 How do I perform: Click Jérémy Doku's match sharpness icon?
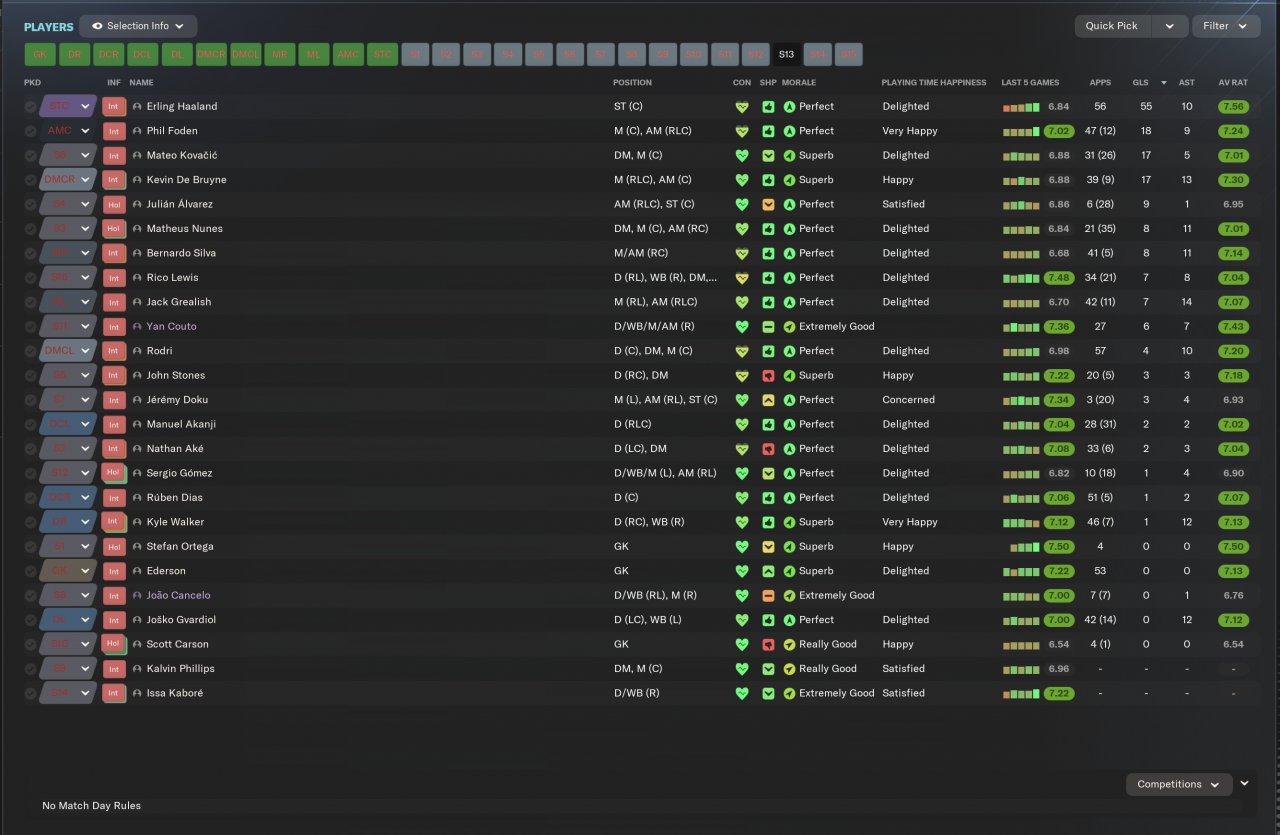point(768,400)
